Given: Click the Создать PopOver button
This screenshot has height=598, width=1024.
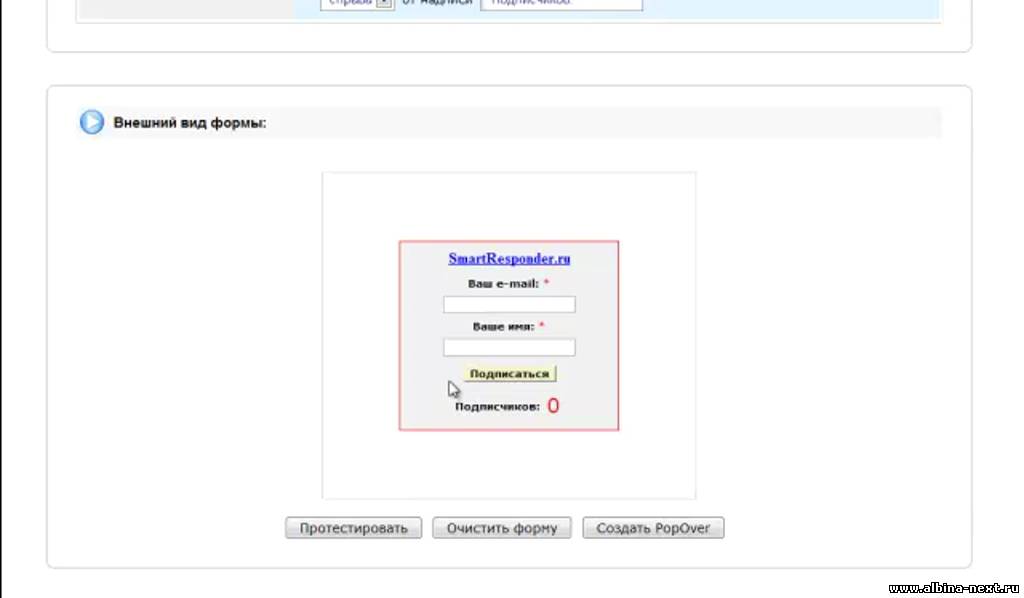Looking at the screenshot, I should [x=653, y=528].
